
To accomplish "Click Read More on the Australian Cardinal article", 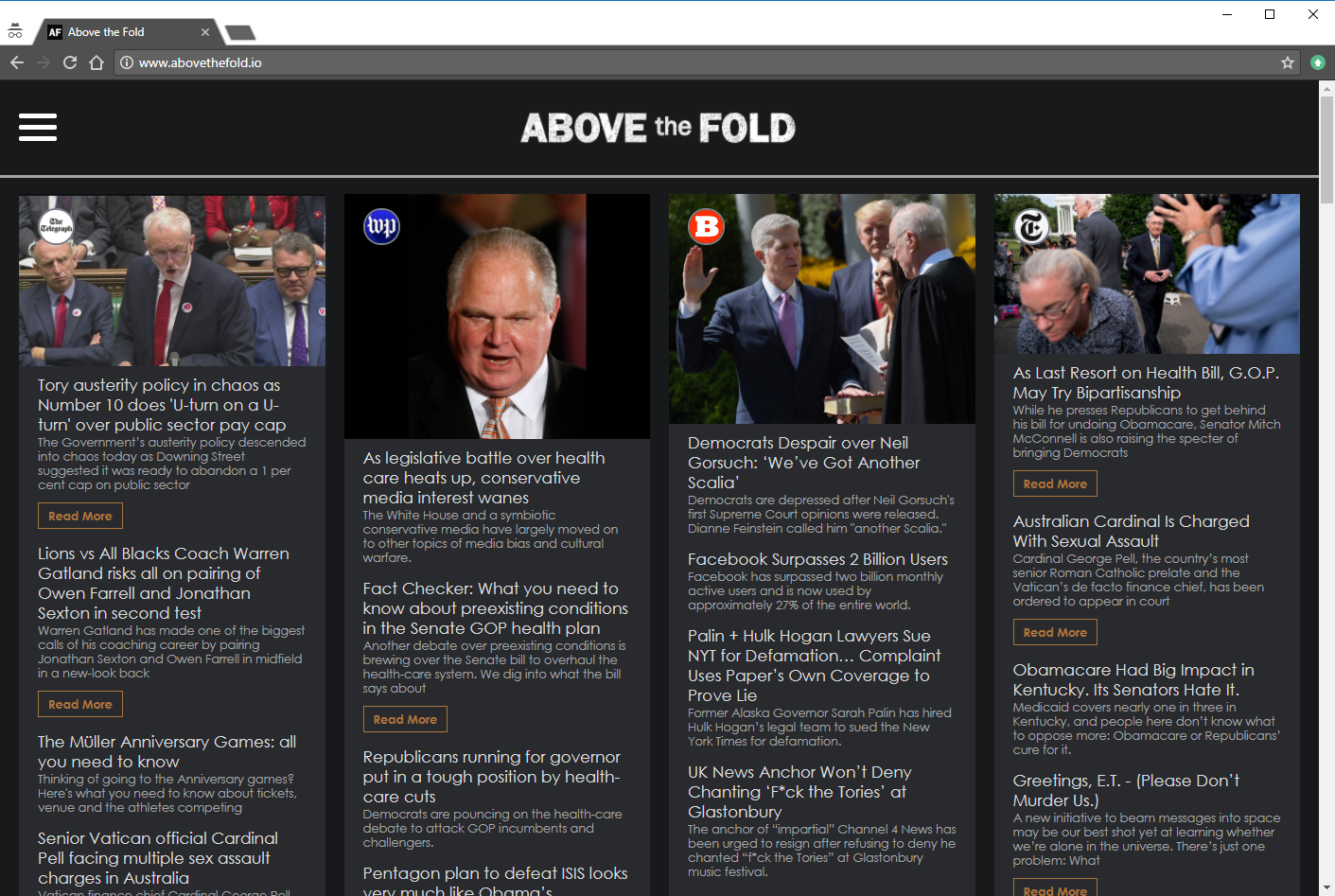I will (1055, 631).
